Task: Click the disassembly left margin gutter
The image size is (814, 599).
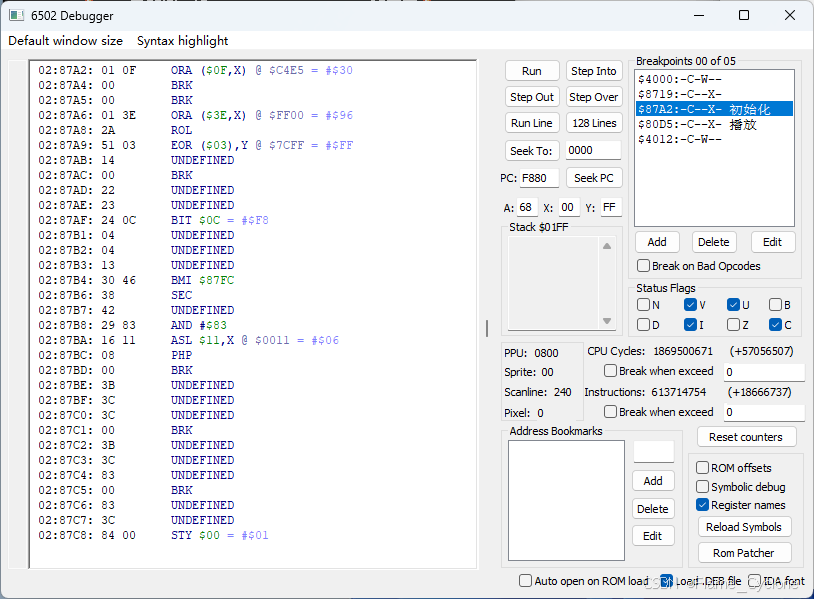Action: pos(19,314)
